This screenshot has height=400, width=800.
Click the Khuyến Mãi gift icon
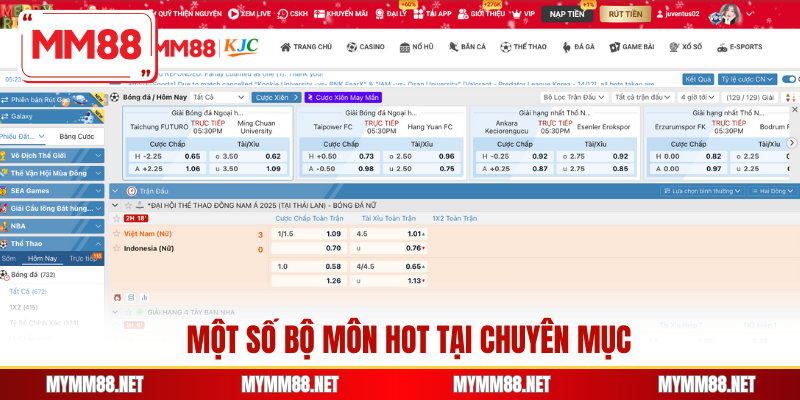tap(319, 14)
